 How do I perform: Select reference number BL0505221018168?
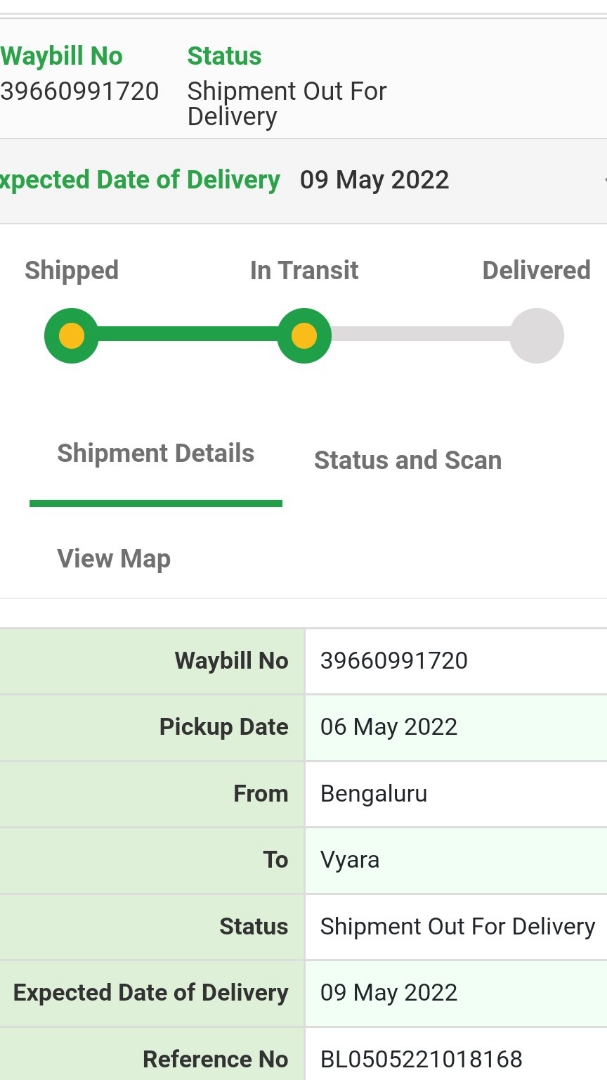421,1059
